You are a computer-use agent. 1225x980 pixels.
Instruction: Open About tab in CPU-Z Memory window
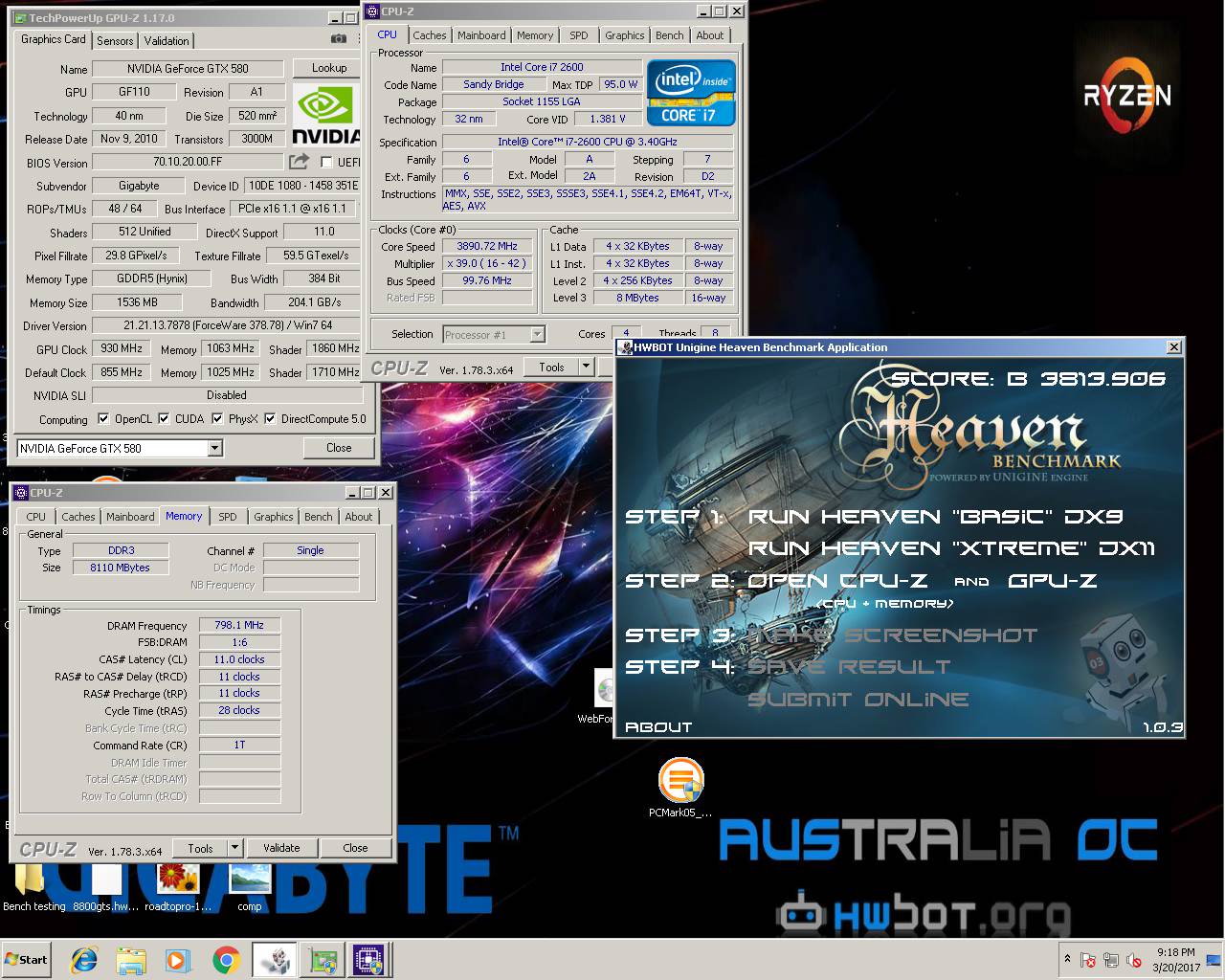[x=359, y=517]
